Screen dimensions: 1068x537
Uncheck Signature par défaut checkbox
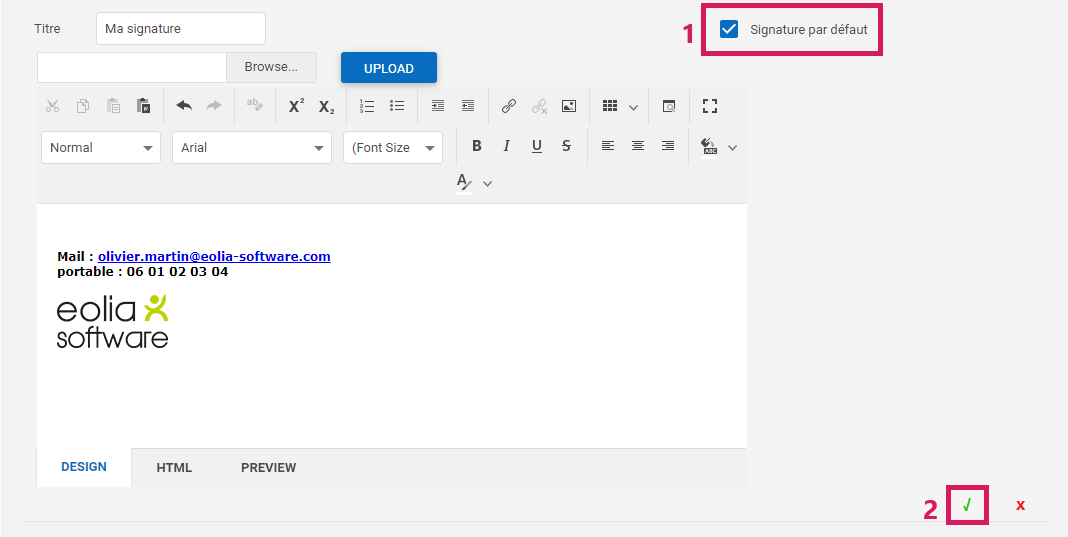pyautogui.click(x=729, y=29)
